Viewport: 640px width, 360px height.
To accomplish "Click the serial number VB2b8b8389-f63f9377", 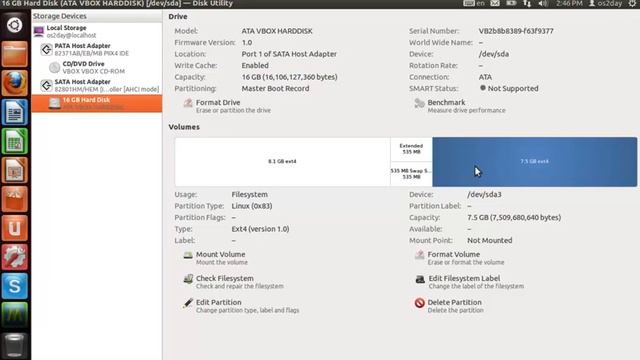I will [x=516, y=31].
